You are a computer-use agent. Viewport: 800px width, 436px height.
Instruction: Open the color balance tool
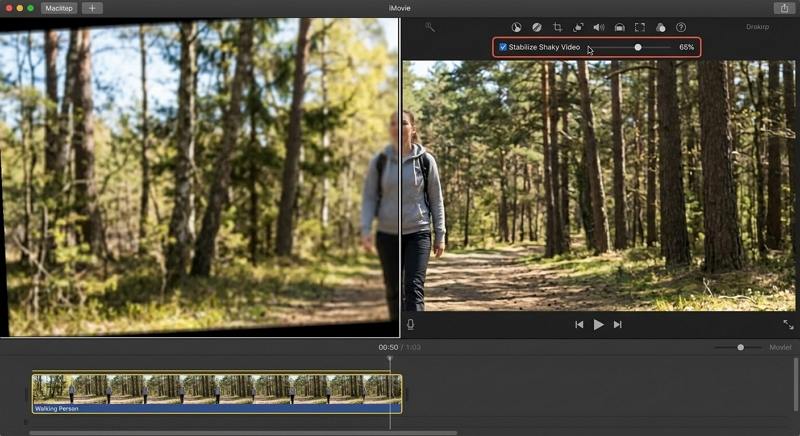coord(516,28)
